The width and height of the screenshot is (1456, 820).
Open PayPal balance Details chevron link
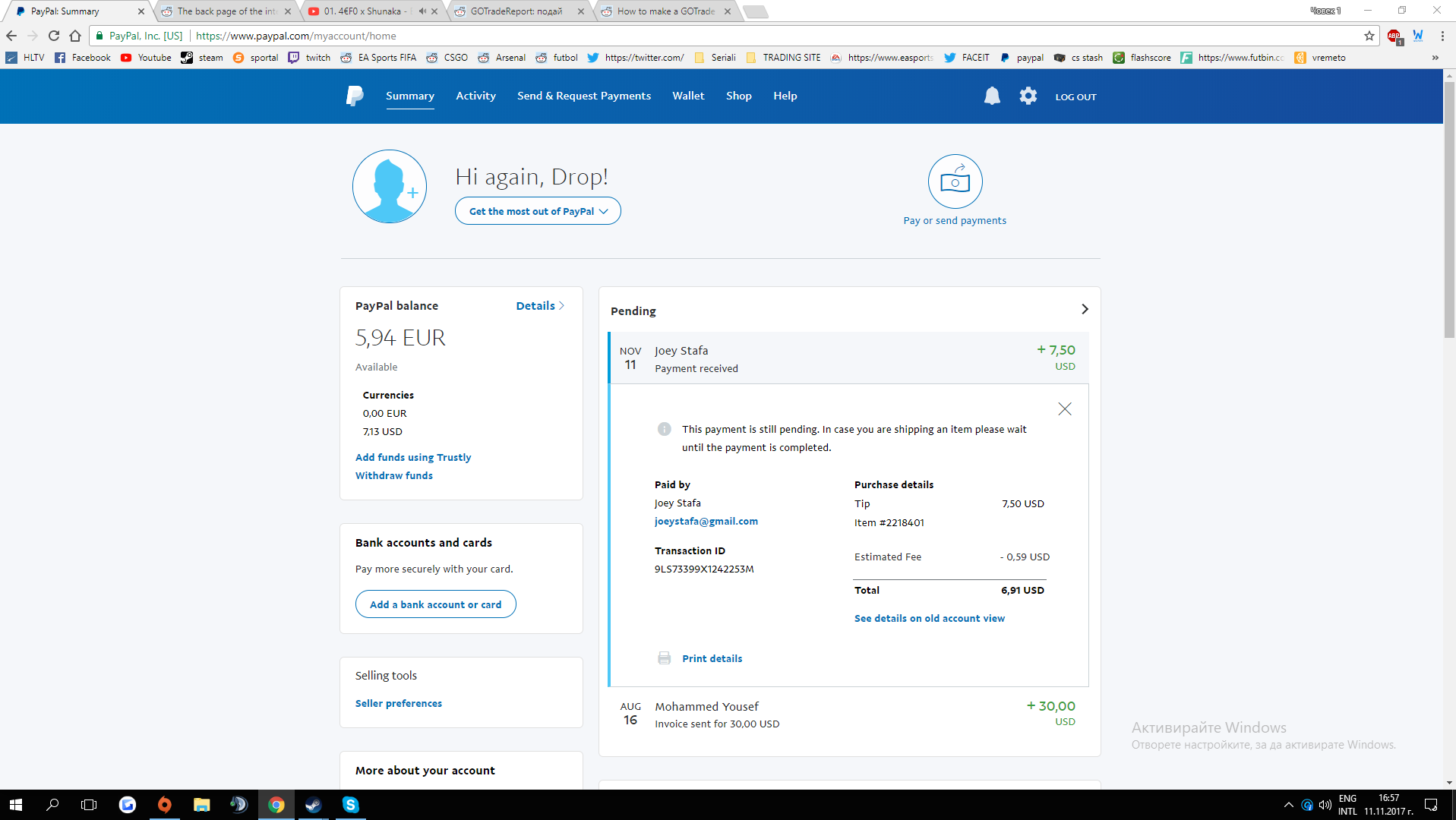[x=540, y=306]
